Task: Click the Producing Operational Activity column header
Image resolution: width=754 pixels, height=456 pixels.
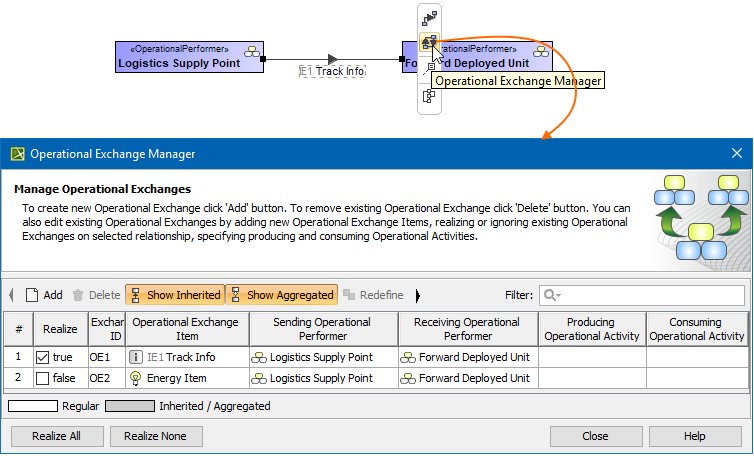Action: coord(592,329)
